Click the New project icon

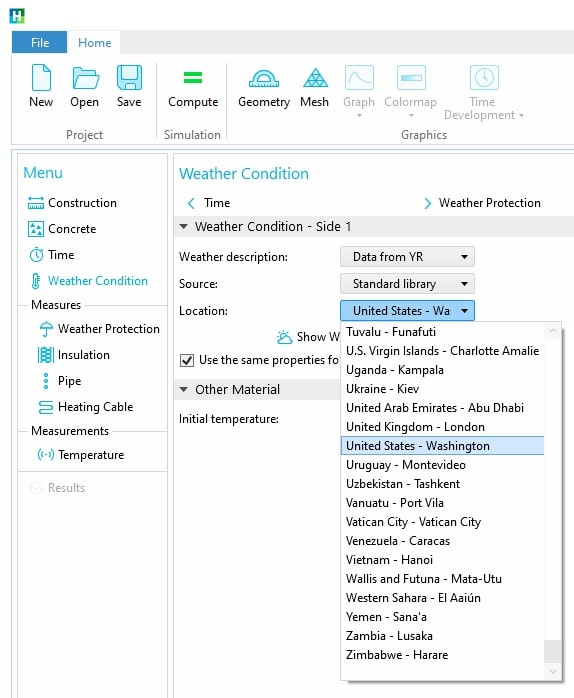(41, 77)
